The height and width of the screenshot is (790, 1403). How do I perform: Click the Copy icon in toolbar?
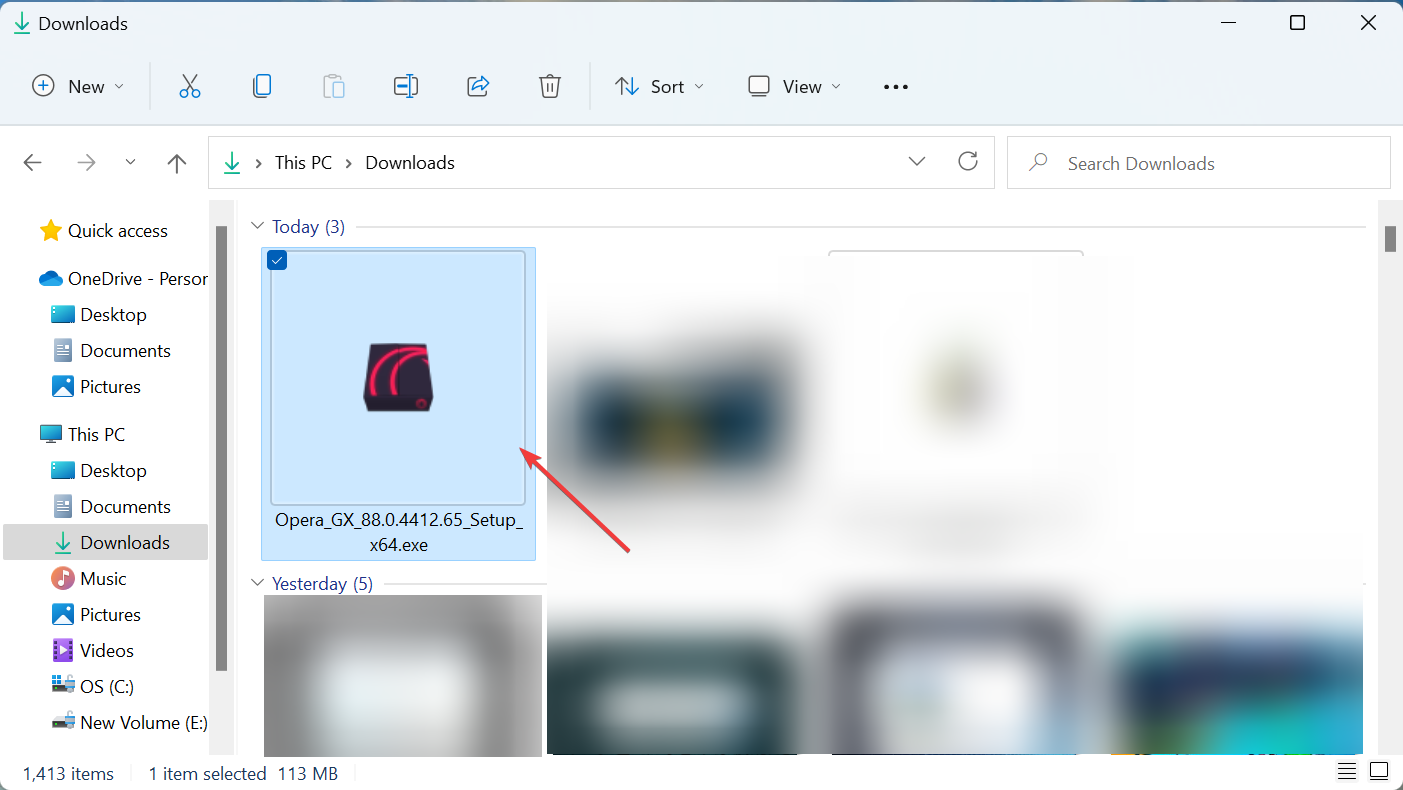coord(262,86)
